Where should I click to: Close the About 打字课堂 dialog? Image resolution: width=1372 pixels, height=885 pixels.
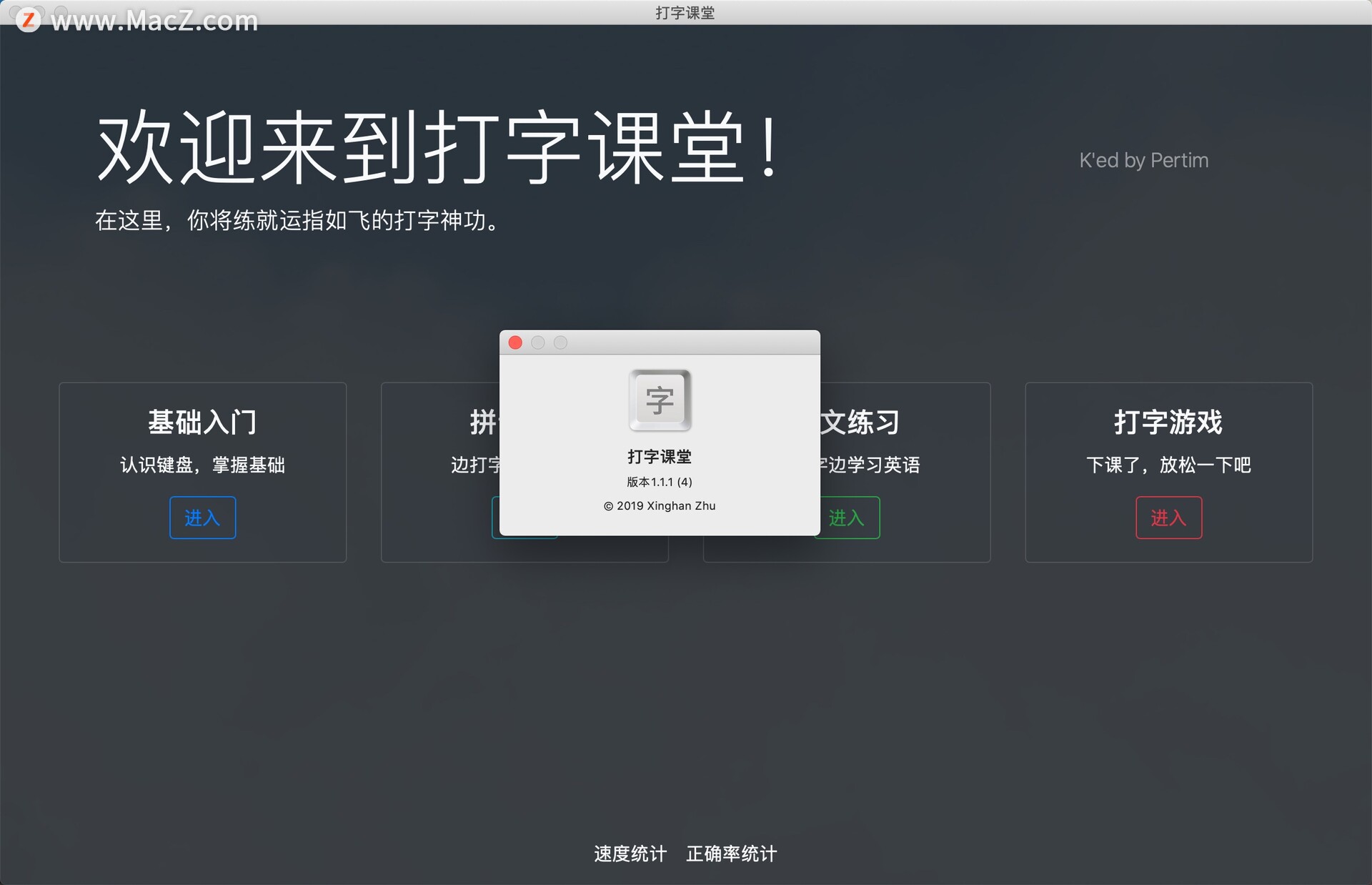coord(515,343)
